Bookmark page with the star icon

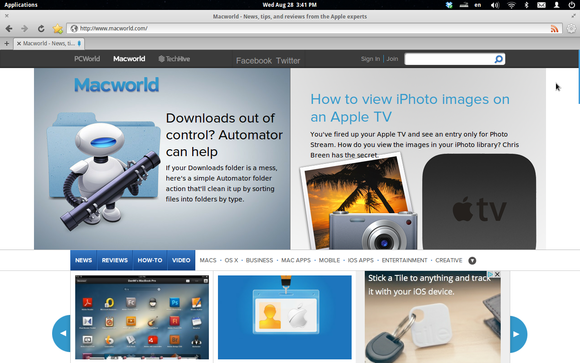tap(58, 28)
